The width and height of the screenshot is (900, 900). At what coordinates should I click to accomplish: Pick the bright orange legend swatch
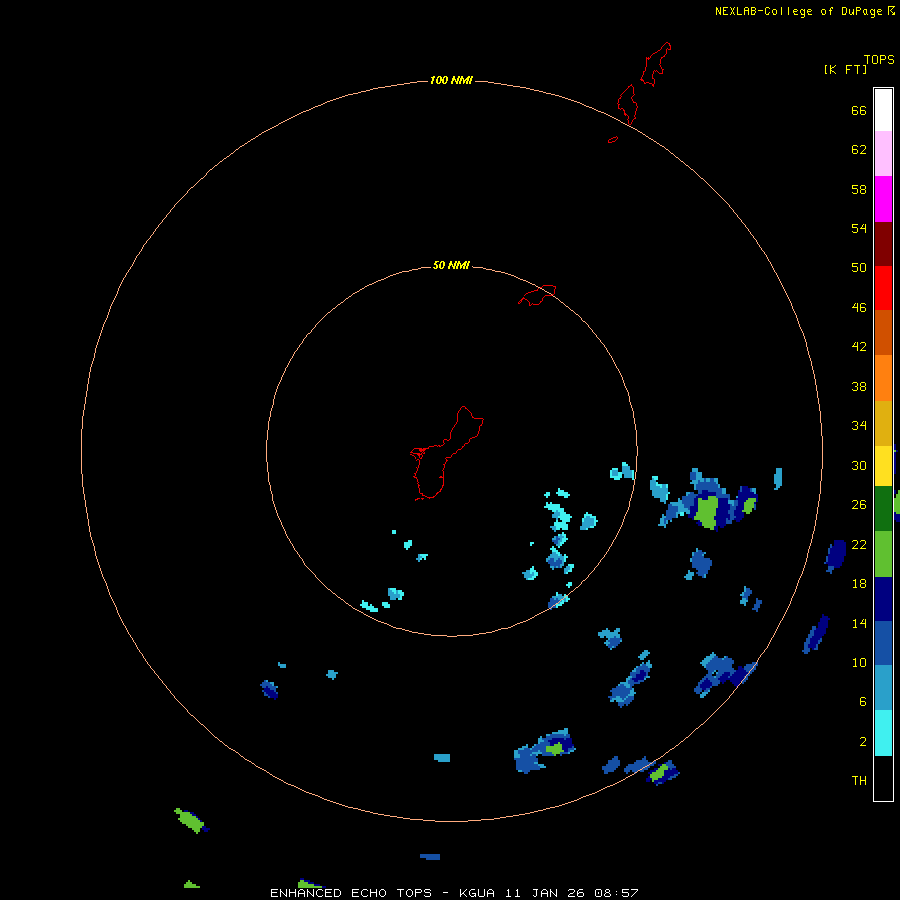[x=883, y=378]
